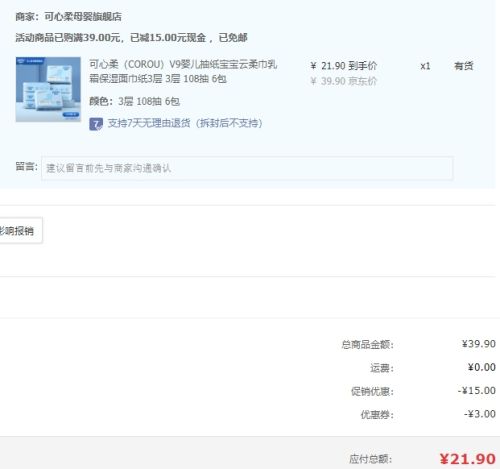500x469 pixels.
Task: Click the ¥39.90 京东价 struck price
Action: pyautogui.click(x=343, y=81)
